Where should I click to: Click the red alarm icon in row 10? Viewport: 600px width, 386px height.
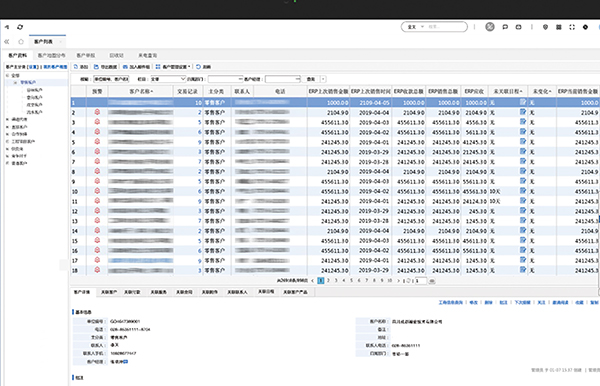click(97, 191)
